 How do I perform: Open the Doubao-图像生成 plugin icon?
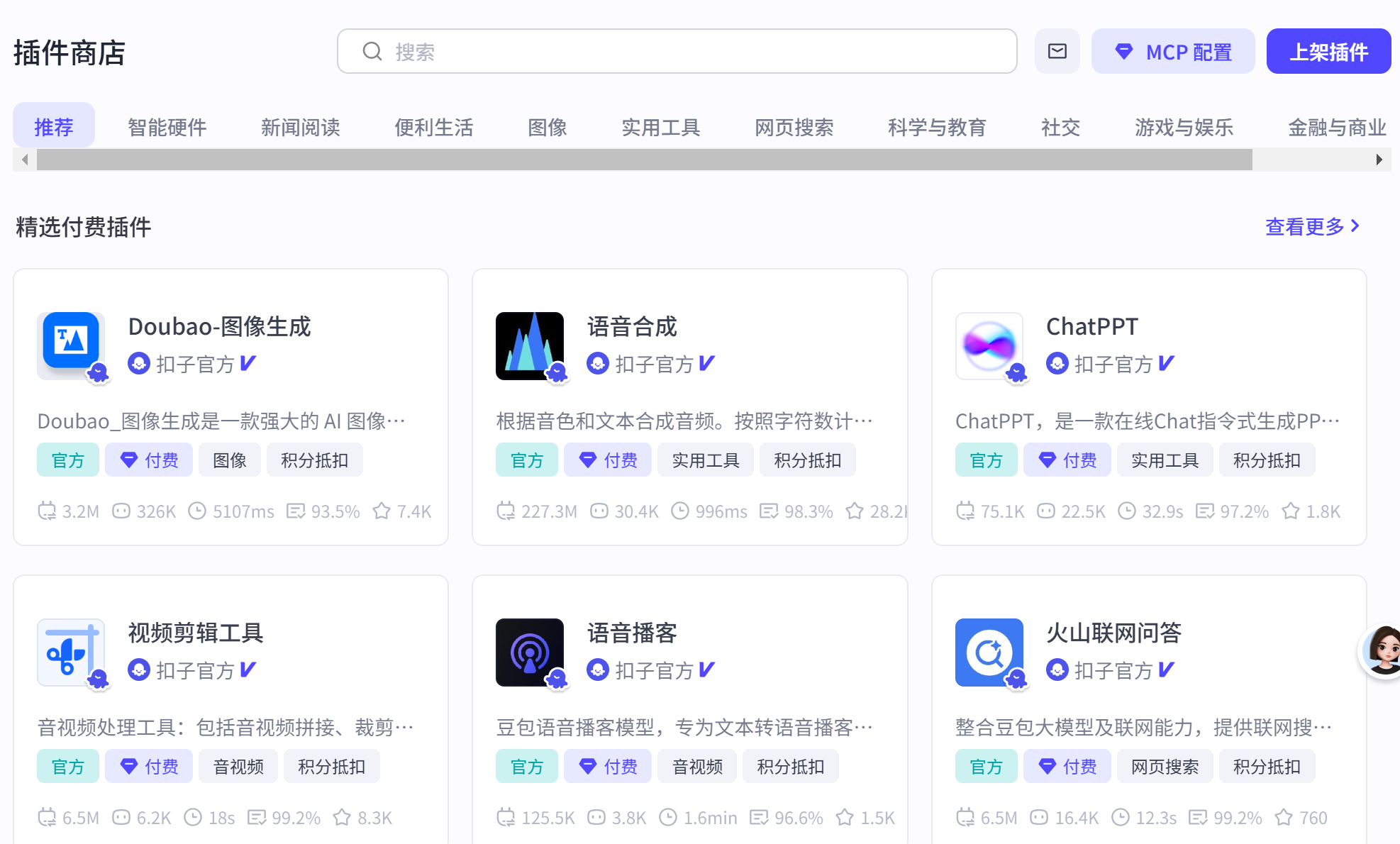pos(71,345)
